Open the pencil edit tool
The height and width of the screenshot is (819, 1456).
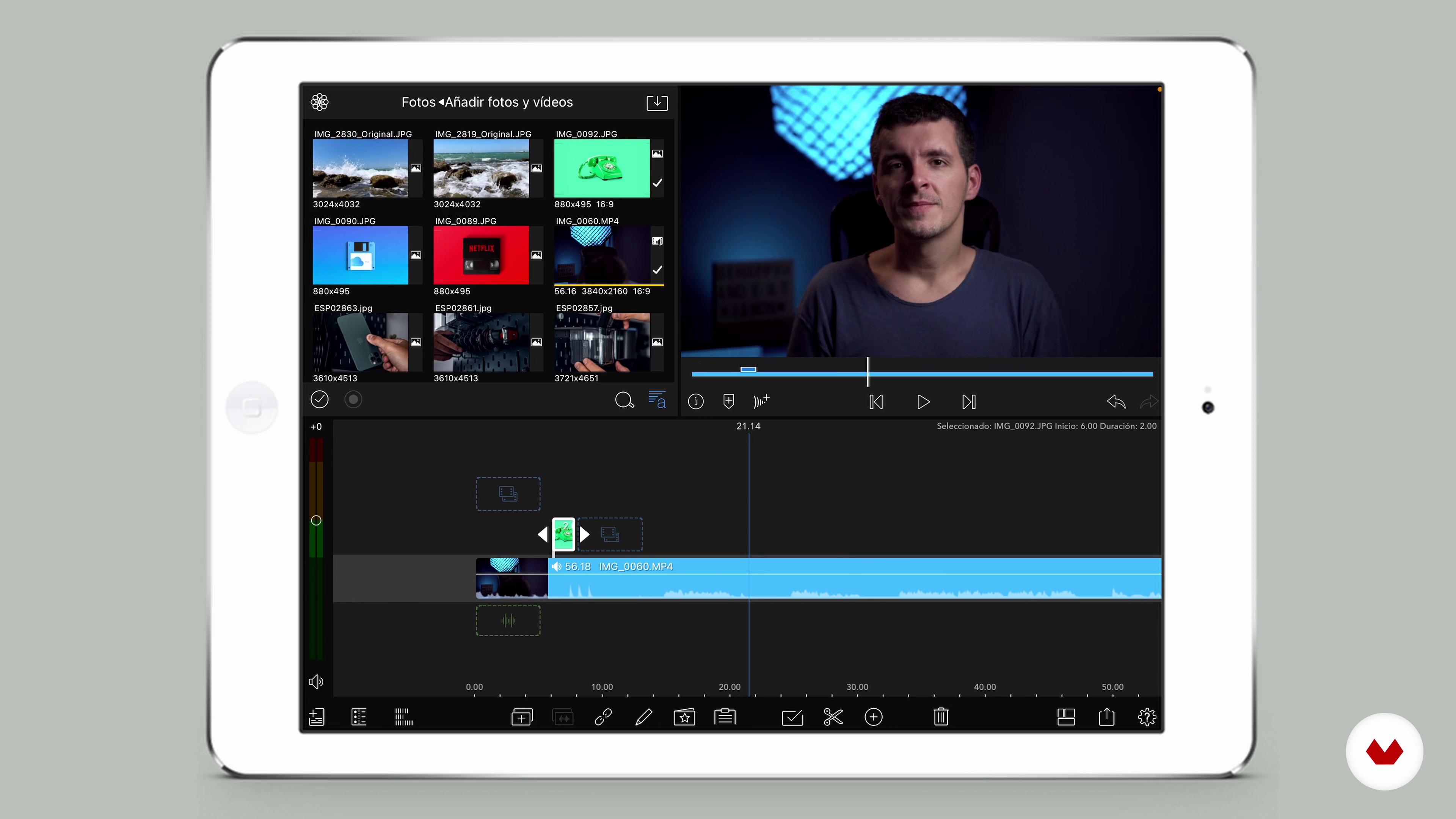[x=644, y=717]
